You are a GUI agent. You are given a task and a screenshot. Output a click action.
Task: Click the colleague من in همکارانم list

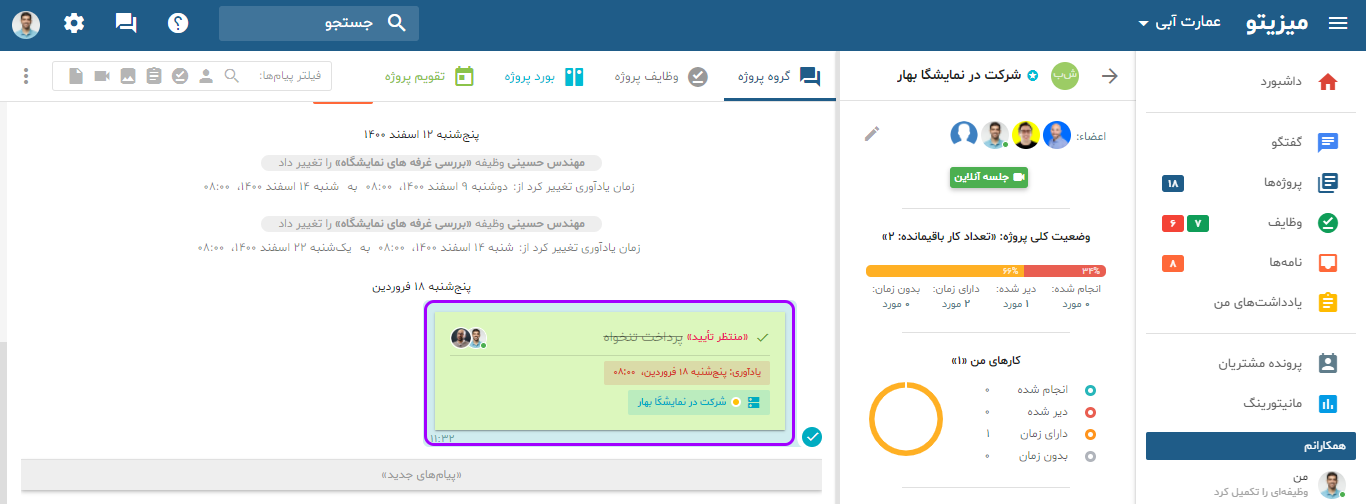(1249, 484)
